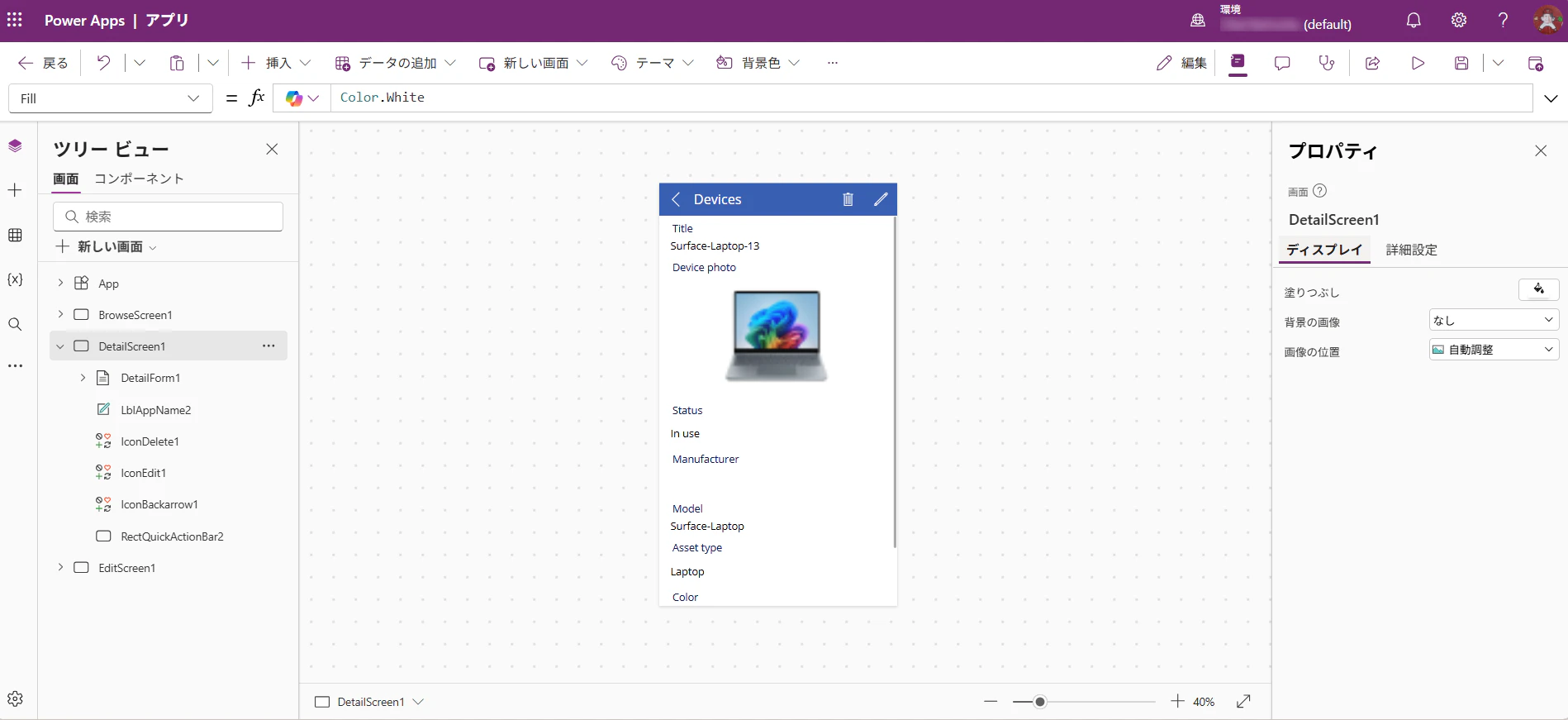Open the 挿入 menu
This screenshot has width=1568, height=720.
tap(276, 63)
